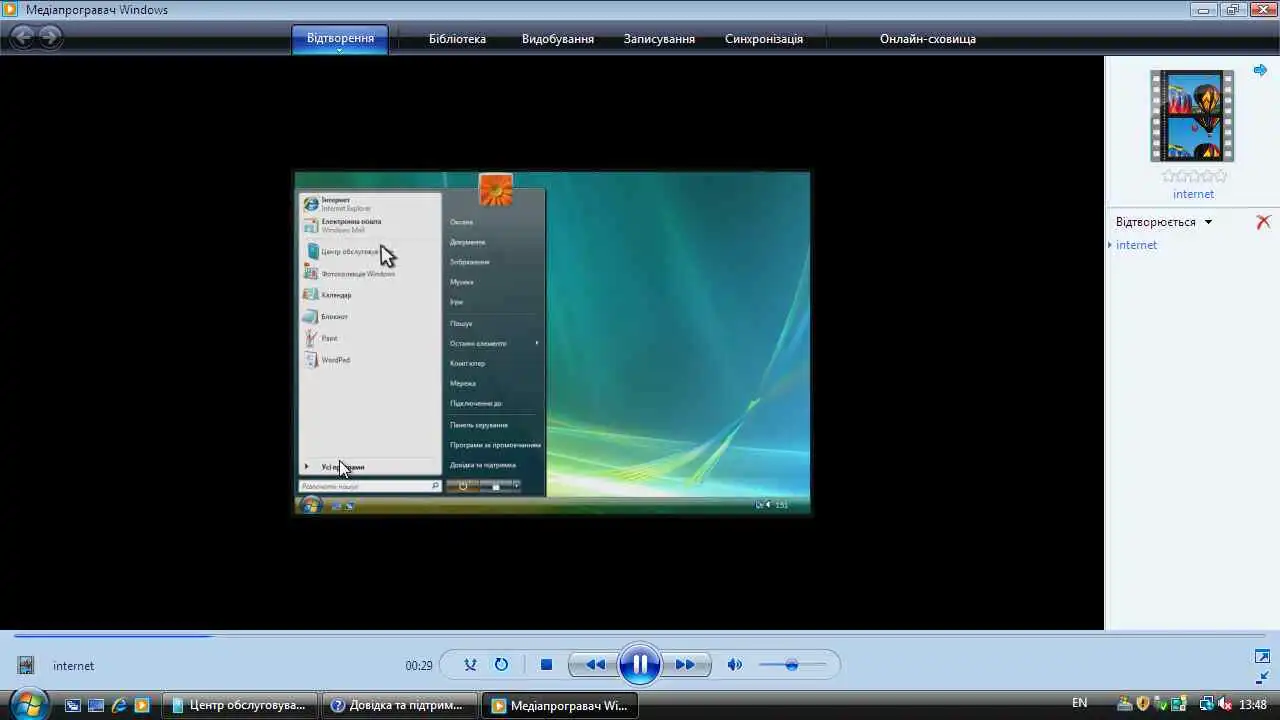The width and height of the screenshot is (1280, 720).
Task: Click the seek bar above the controls
Action: point(640,635)
